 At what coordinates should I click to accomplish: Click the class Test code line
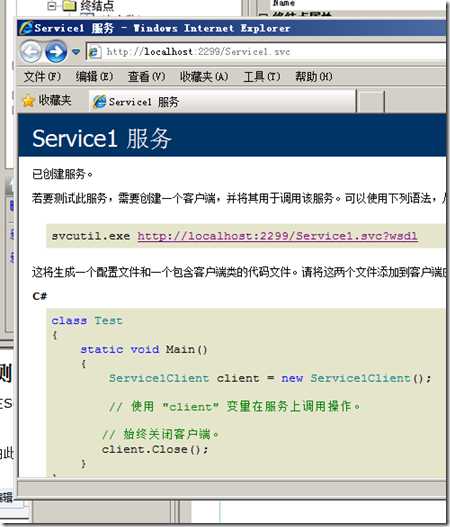pyautogui.click(x=87, y=320)
